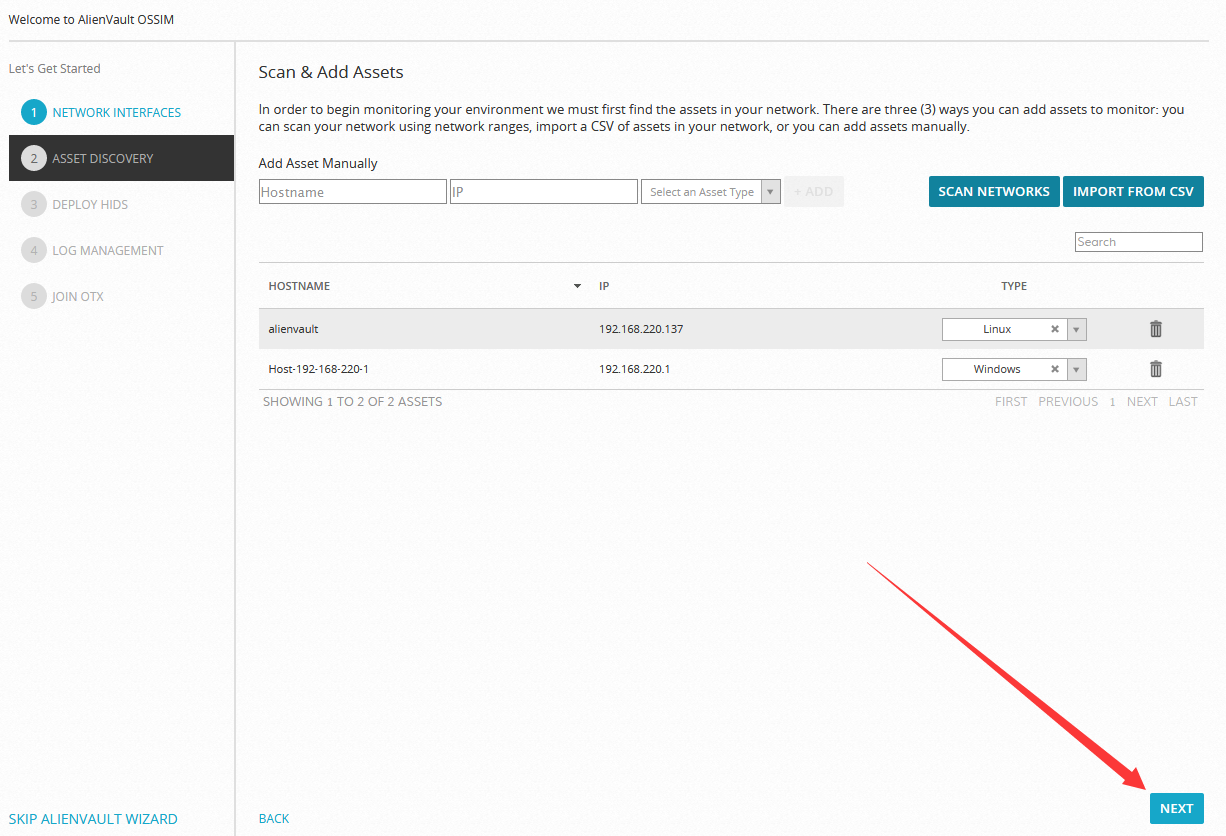The width and height of the screenshot is (1226, 836).
Task: Go to Network Interfaces step
Action: (117, 112)
